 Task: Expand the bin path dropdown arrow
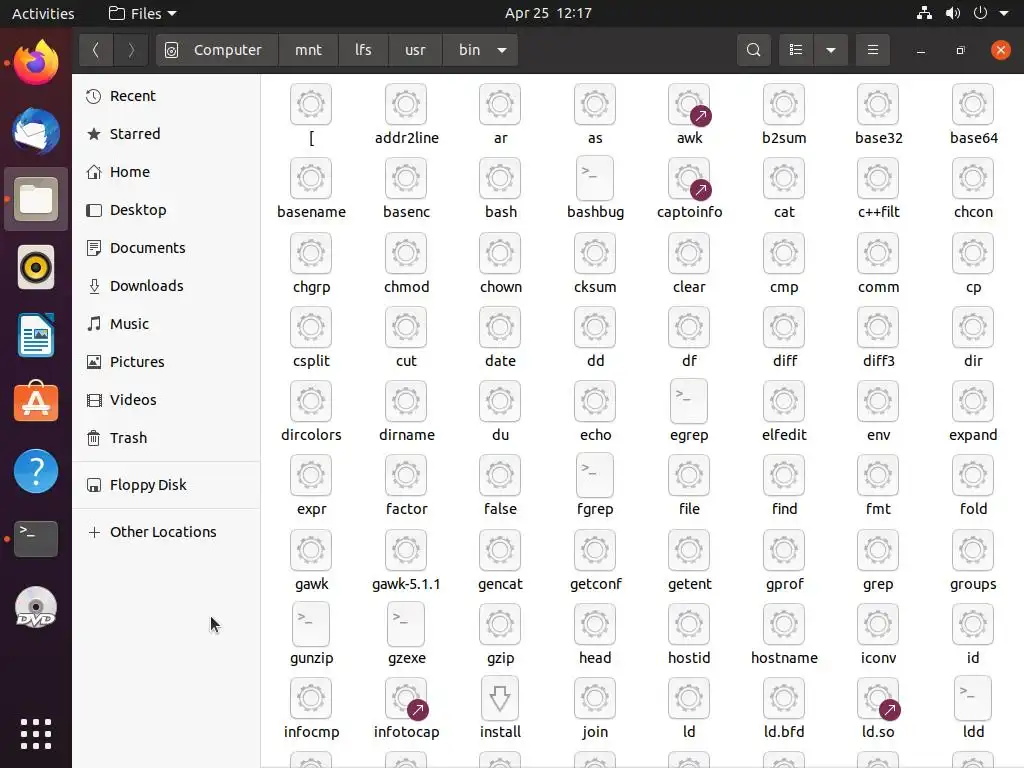click(502, 50)
